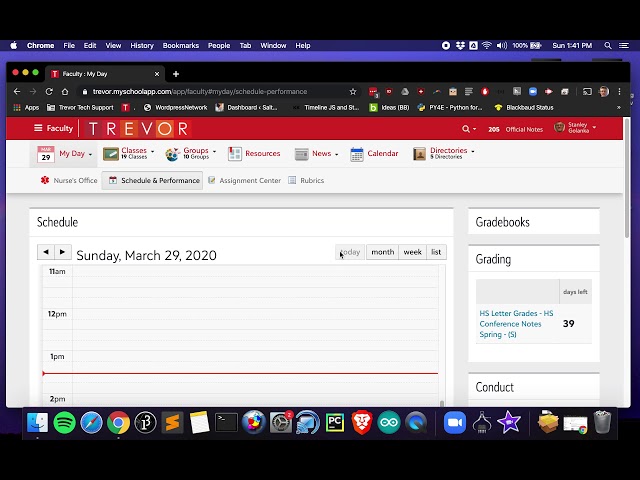The height and width of the screenshot is (480, 640).
Task: Open Brave browser from the dock
Action: coord(362,422)
